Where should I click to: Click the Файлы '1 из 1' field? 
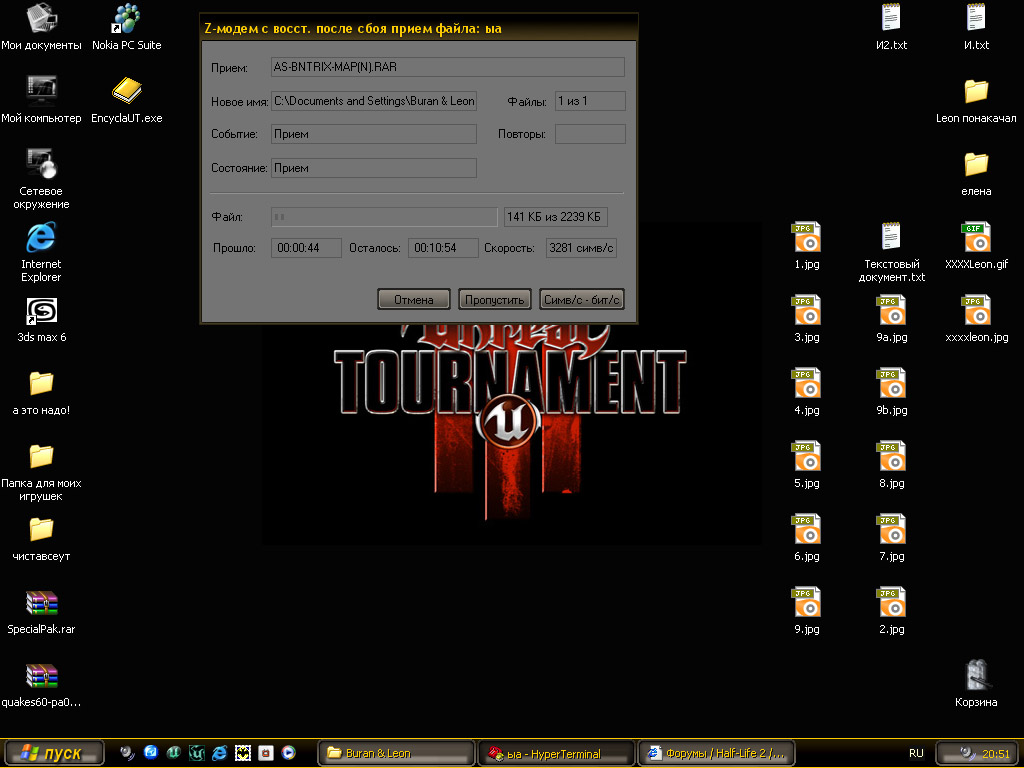pos(590,101)
